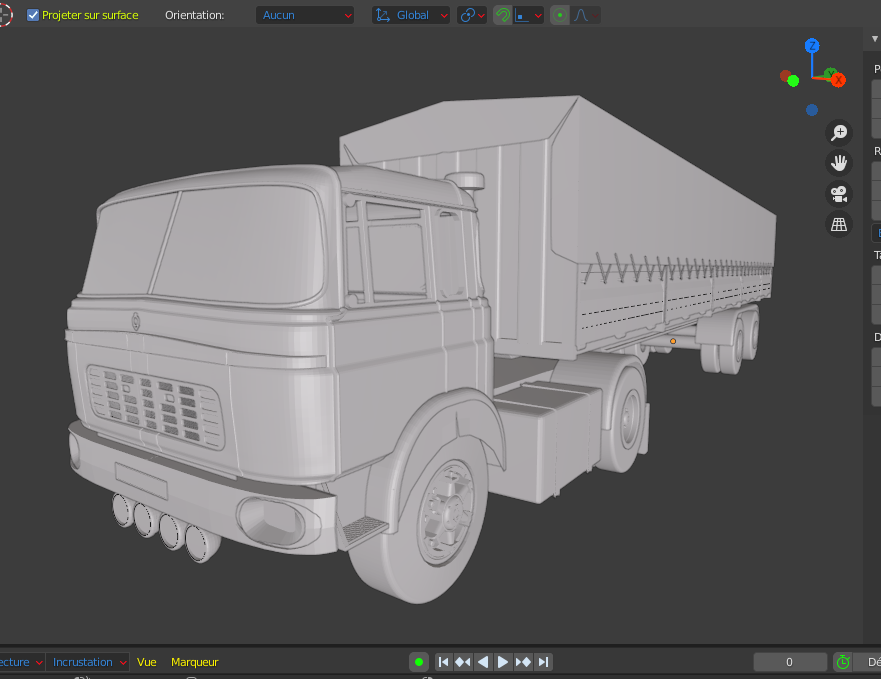Viewport: 881px width, 679px height.
Task: Uncheck Projeter sur surface checkbox
Action: pos(33,15)
